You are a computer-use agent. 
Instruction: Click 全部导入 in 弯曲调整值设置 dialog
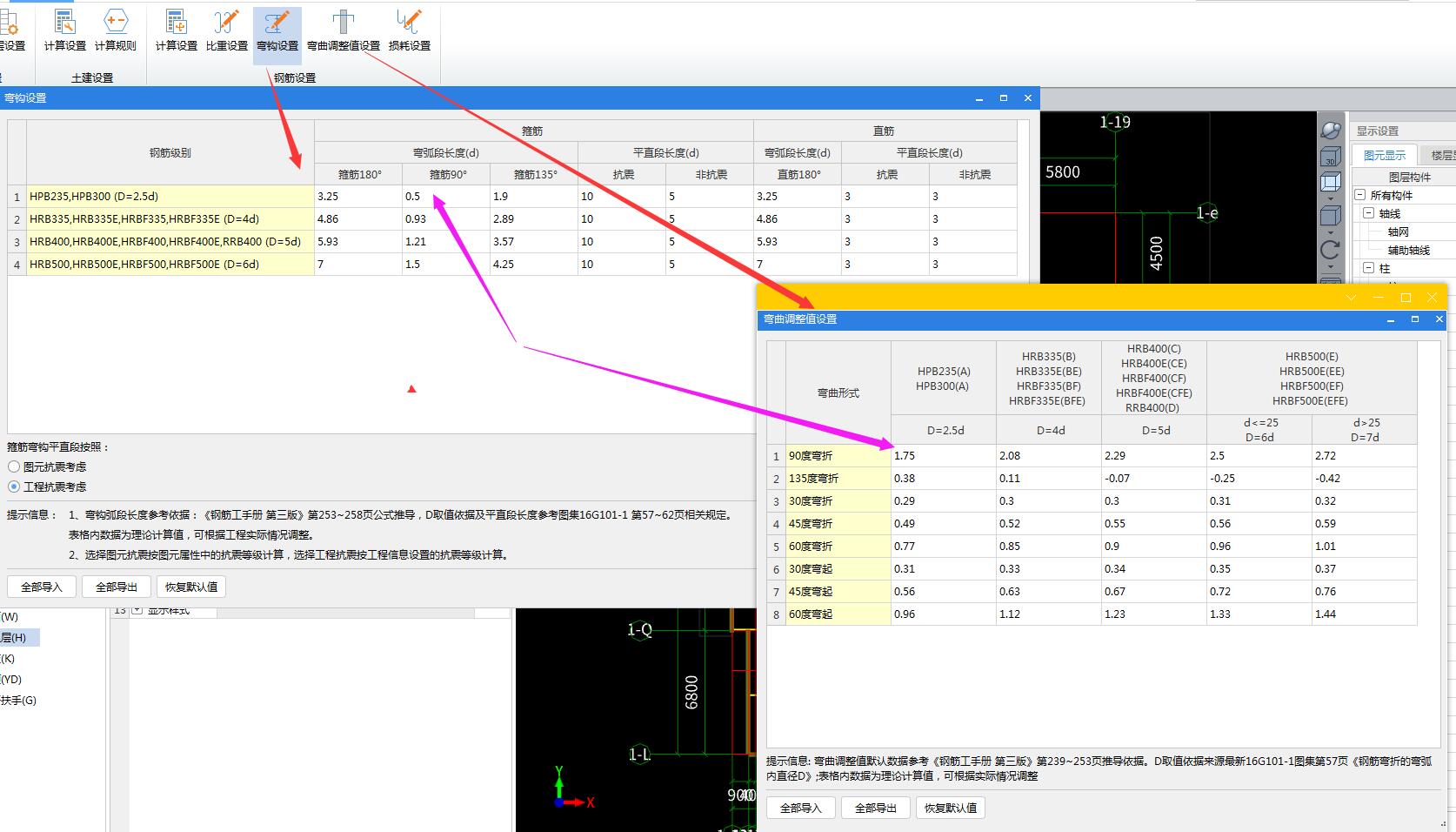tap(801, 808)
